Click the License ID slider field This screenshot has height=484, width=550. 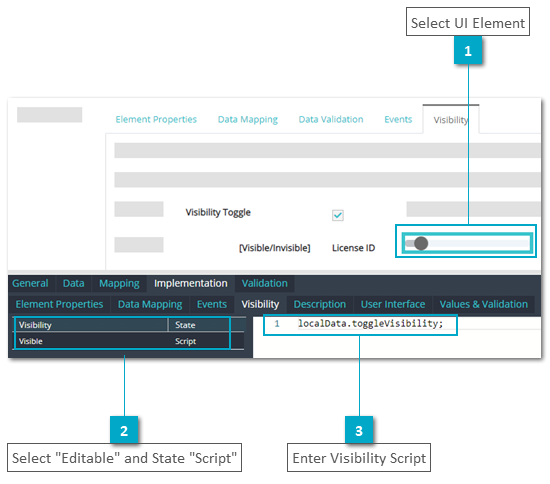coord(467,243)
